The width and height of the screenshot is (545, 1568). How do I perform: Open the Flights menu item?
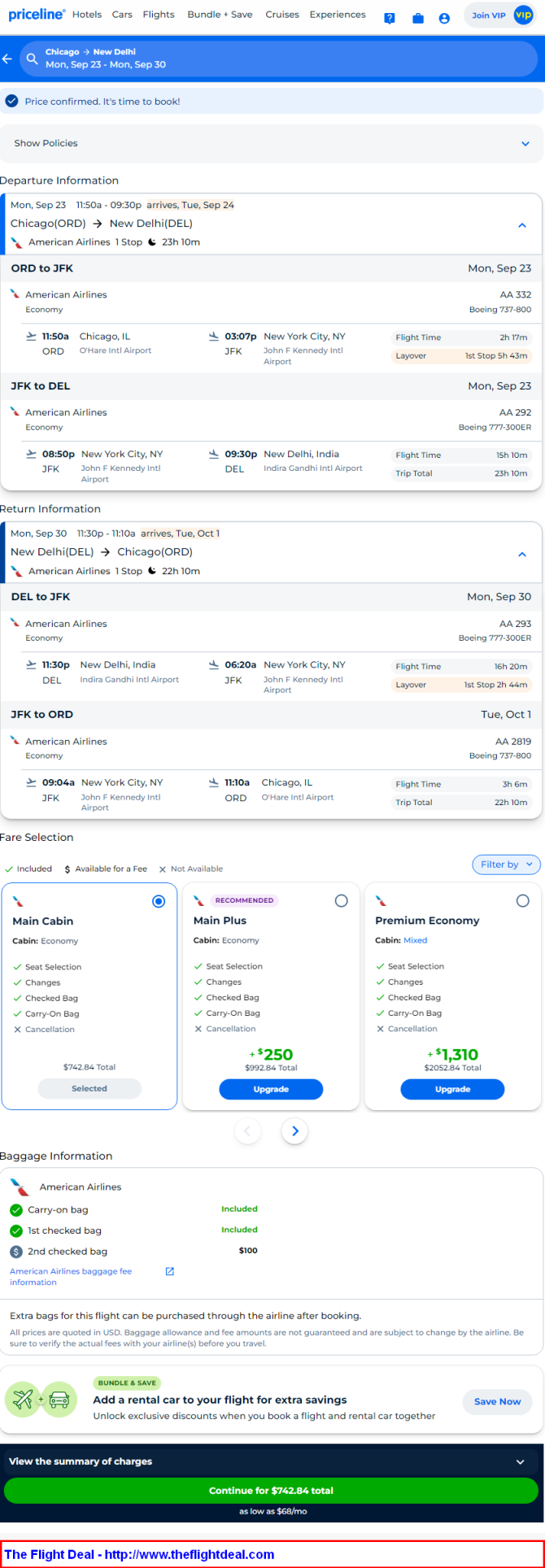[159, 15]
